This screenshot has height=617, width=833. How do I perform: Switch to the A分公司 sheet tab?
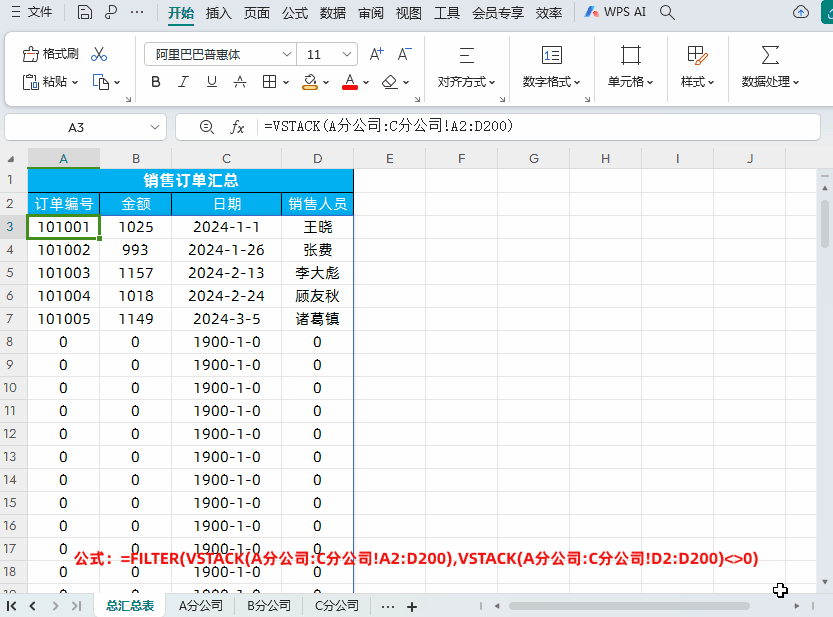[200, 605]
